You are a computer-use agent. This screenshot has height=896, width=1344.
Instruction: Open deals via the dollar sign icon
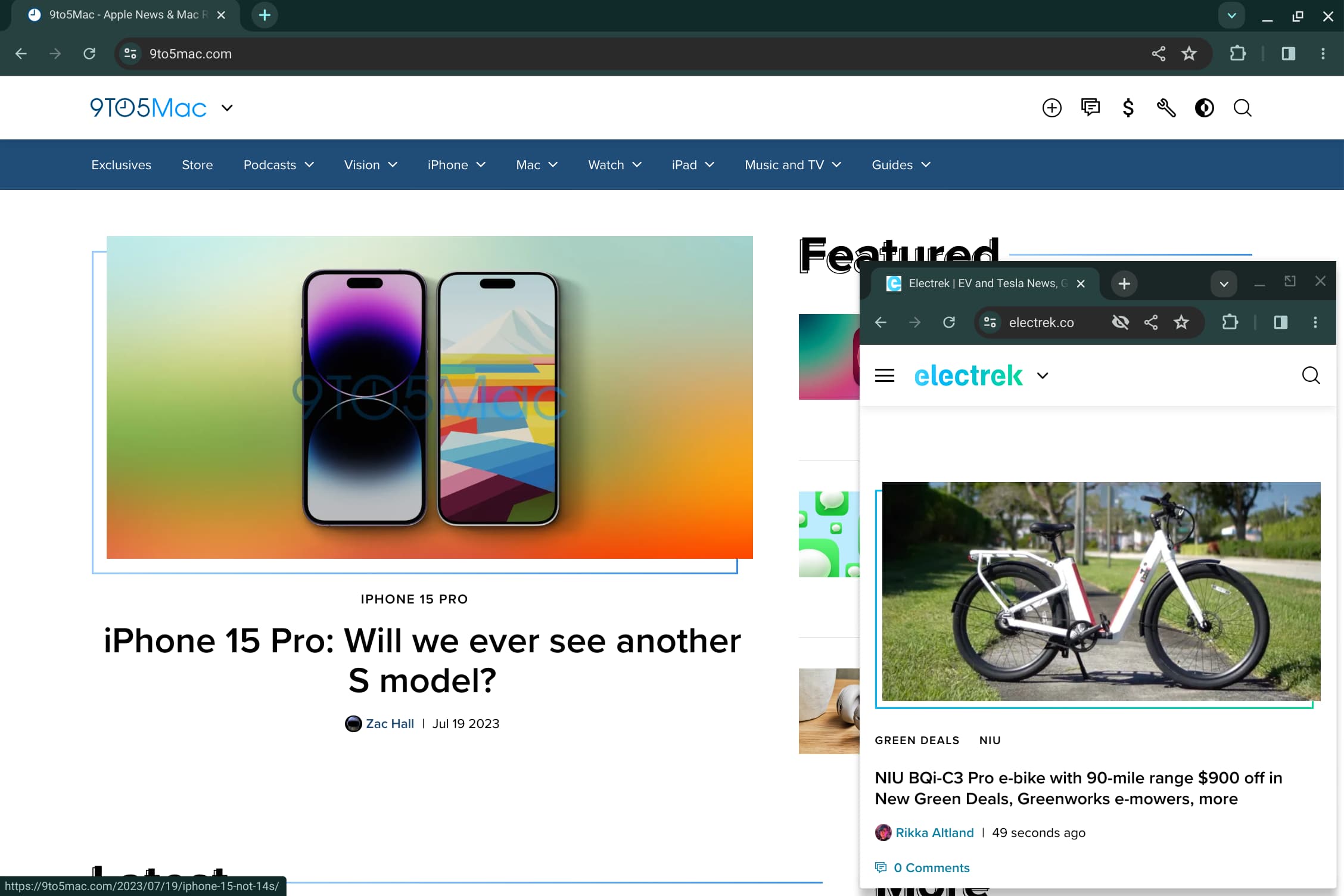tap(1128, 108)
